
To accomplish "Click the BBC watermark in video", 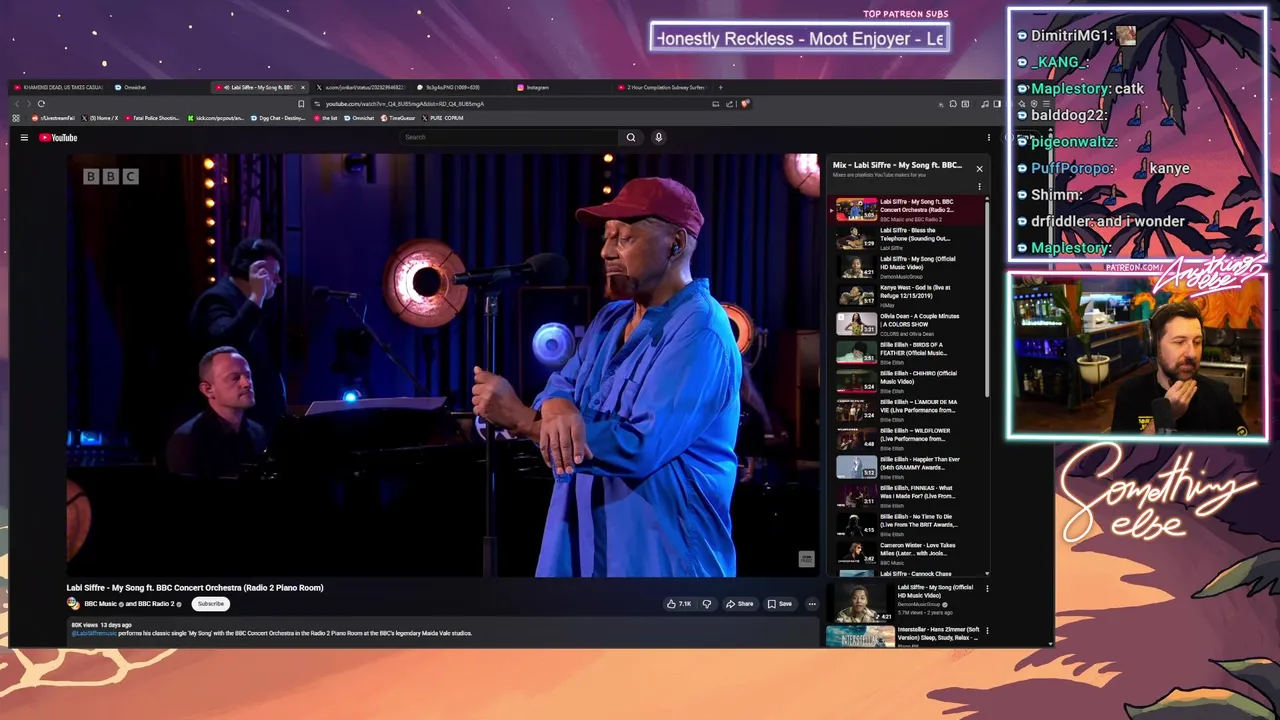I will coord(111,176).
